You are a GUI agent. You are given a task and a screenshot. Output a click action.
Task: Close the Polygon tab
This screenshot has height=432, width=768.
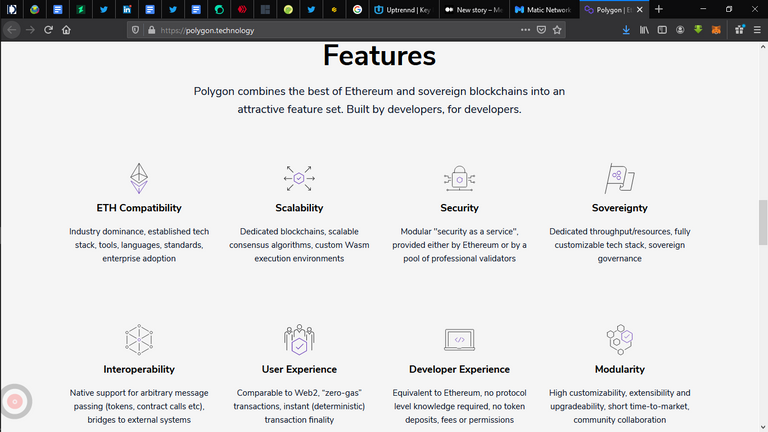point(640,9)
